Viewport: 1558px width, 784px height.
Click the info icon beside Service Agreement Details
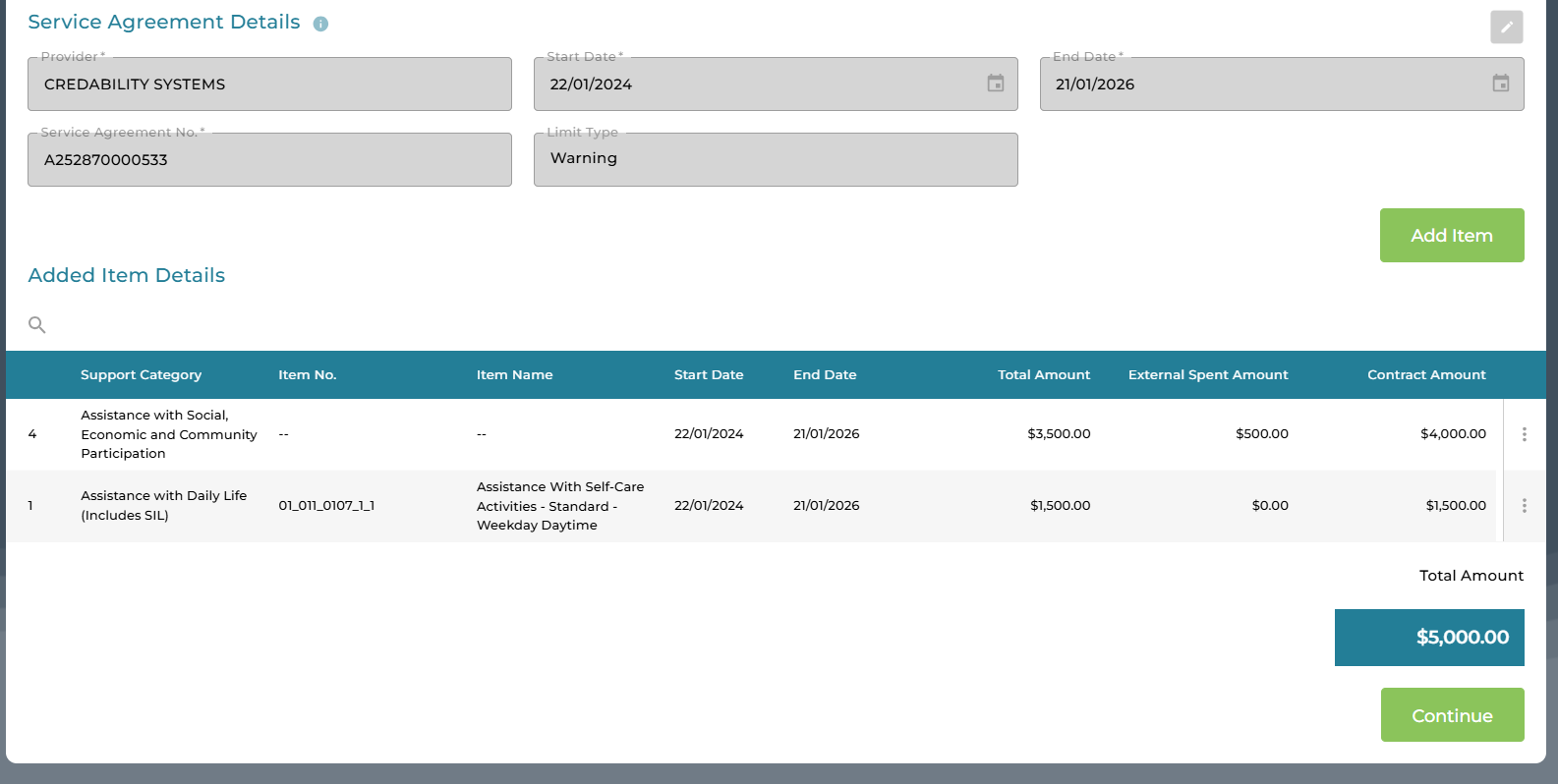[320, 24]
